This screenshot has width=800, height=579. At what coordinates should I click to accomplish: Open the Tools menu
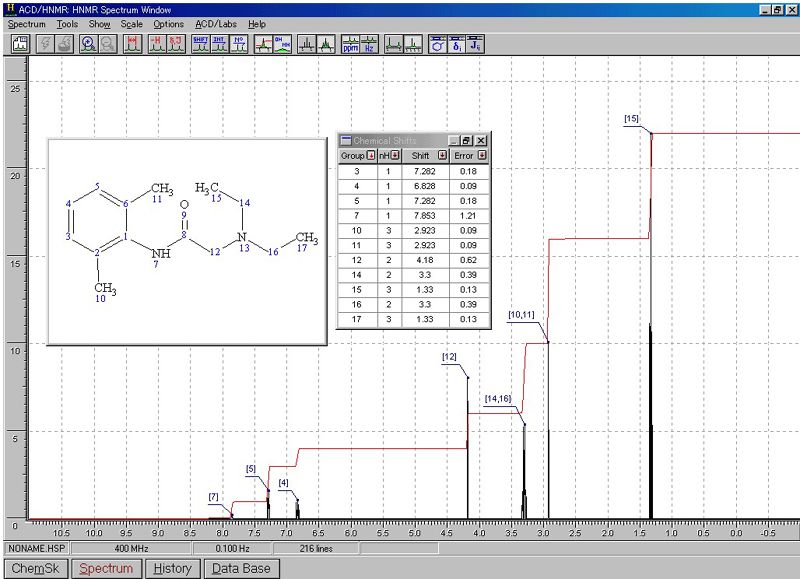point(67,24)
